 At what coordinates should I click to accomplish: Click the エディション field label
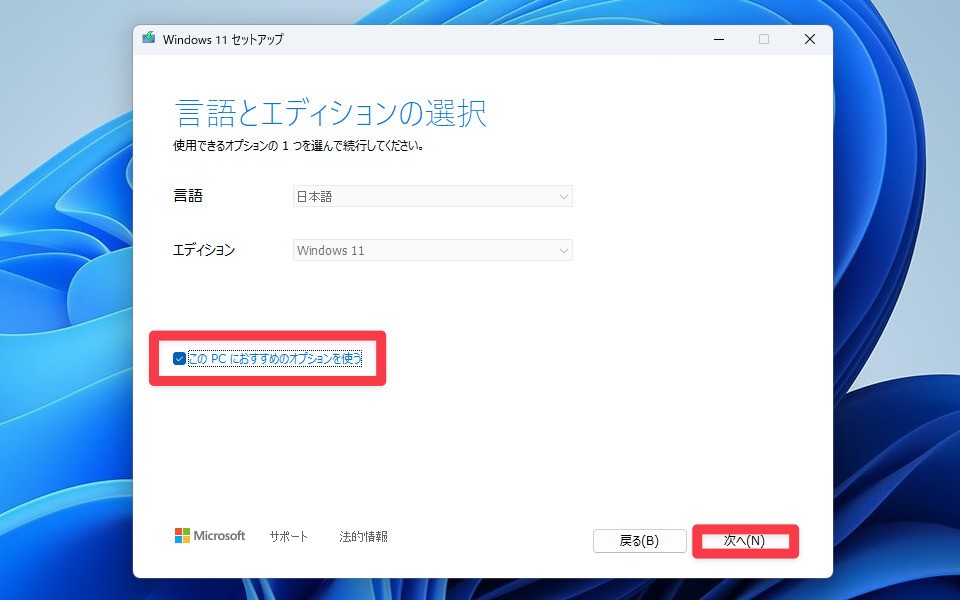tap(204, 250)
